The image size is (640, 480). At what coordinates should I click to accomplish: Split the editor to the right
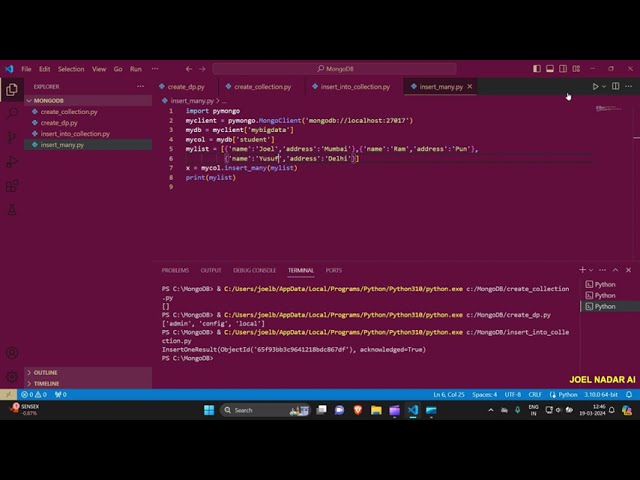[x=616, y=86]
